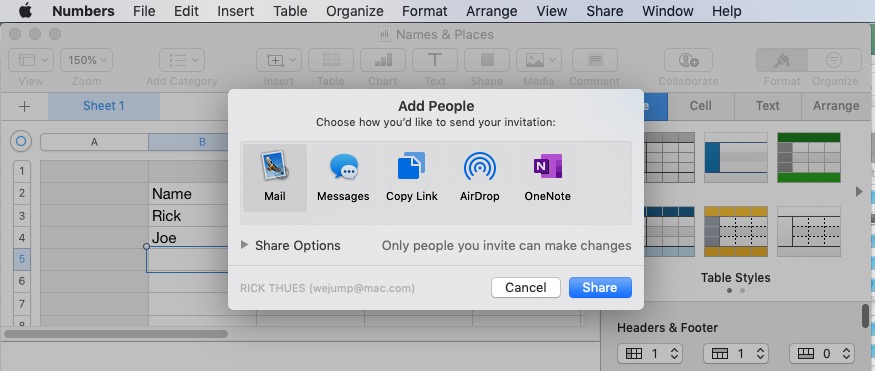Open the Insert toolbar dropdown

[x=279, y=60]
